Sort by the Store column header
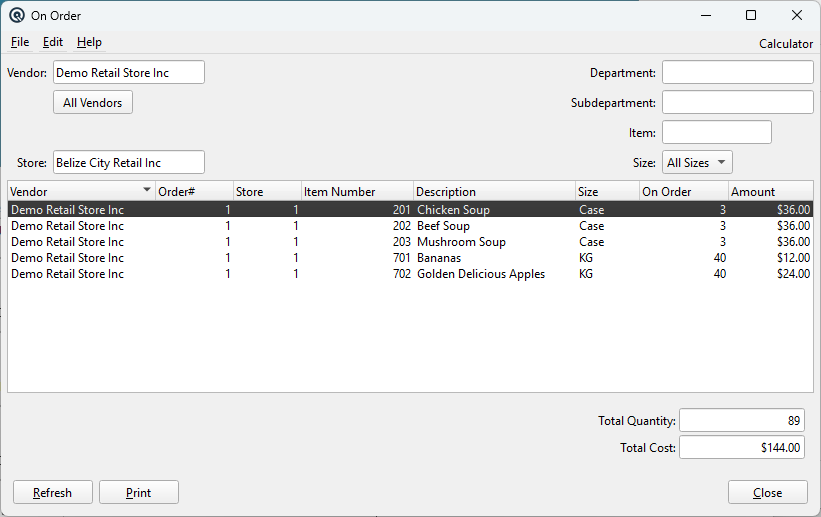The height and width of the screenshot is (517, 821). pyautogui.click(x=267, y=192)
